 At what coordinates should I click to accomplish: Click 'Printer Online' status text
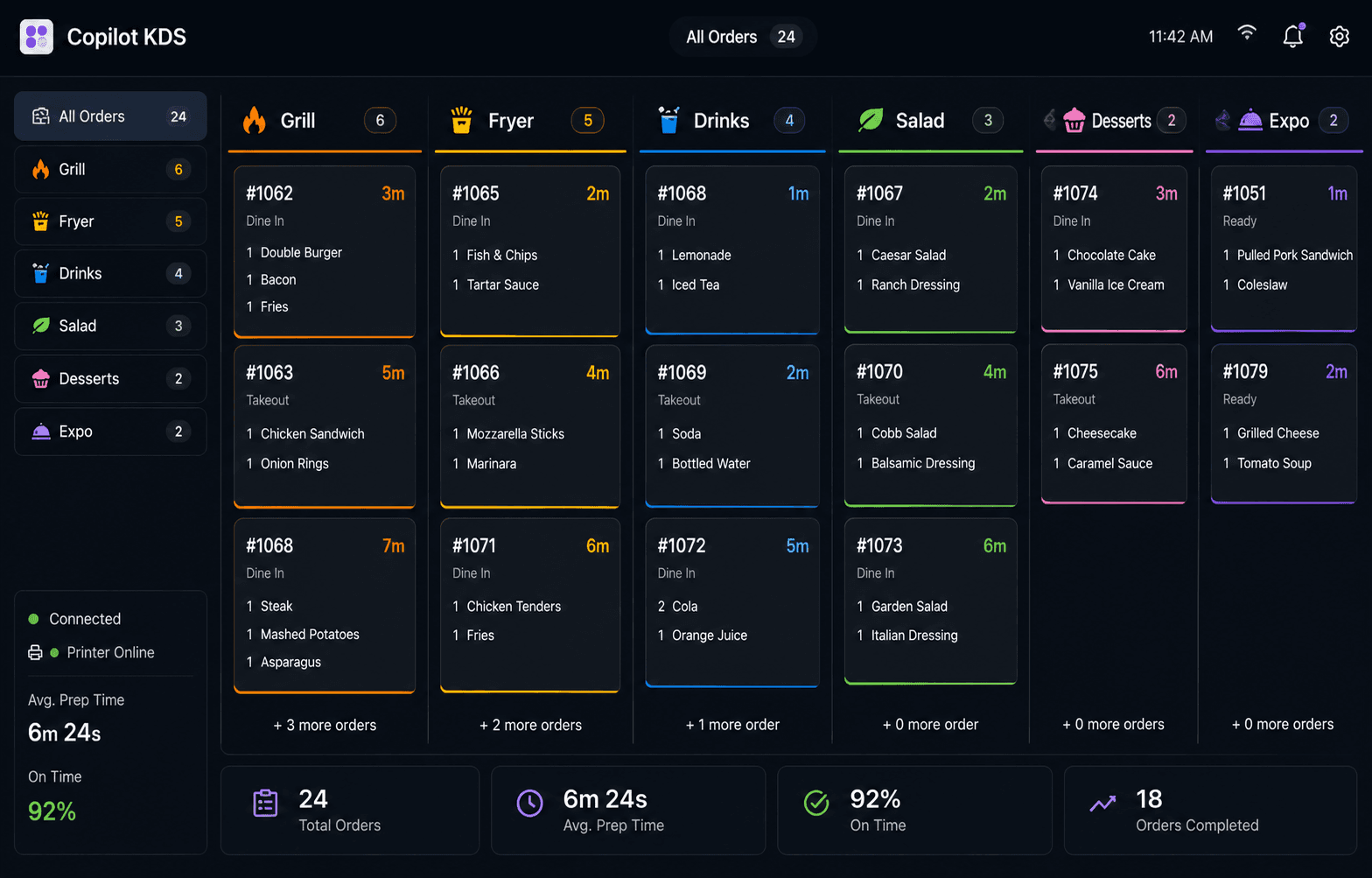click(x=110, y=652)
